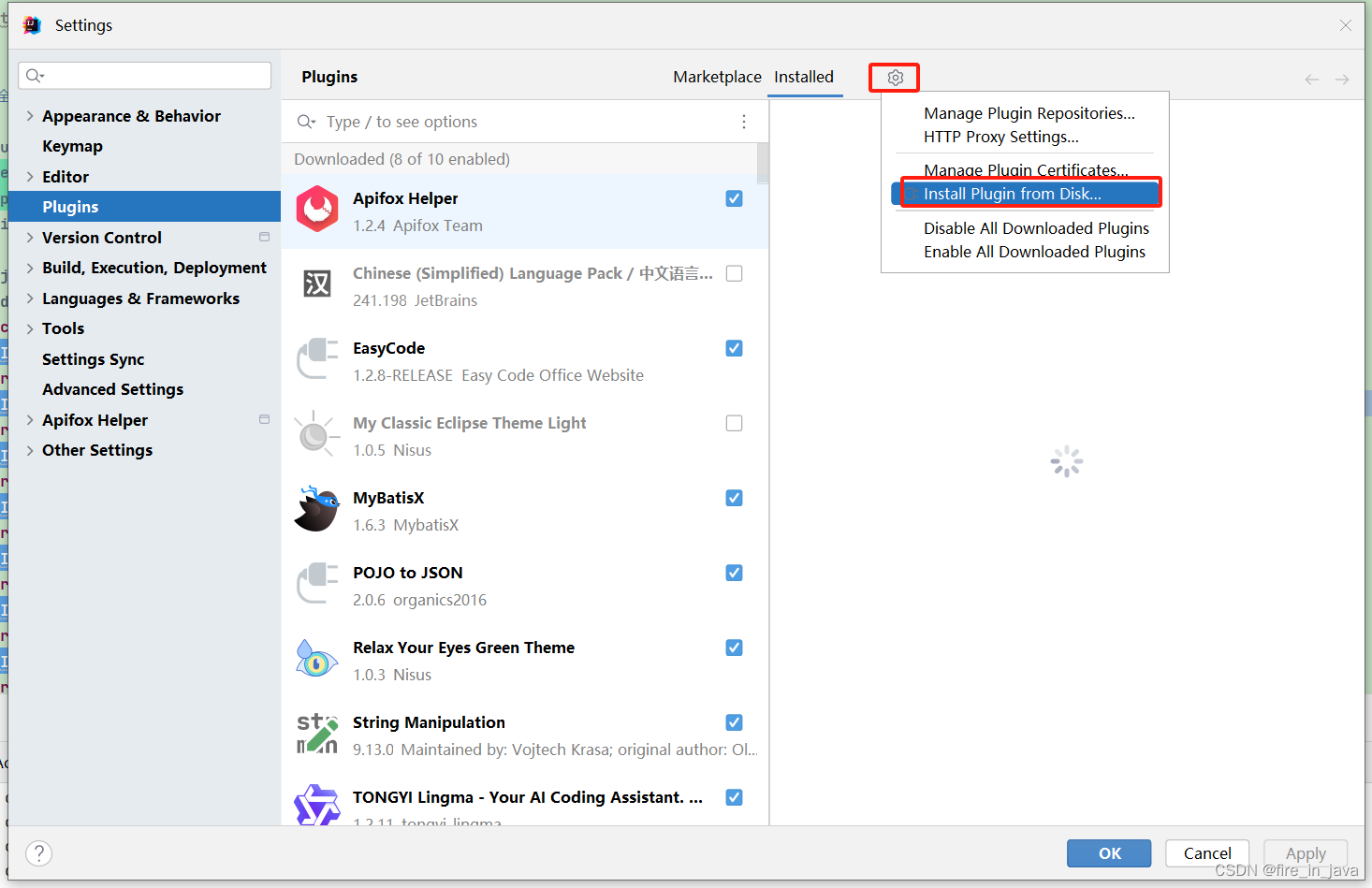This screenshot has width=1372, height=888.
Task: Click the Apifox Helper project-level indicator icon
Action: pos(265,420)
